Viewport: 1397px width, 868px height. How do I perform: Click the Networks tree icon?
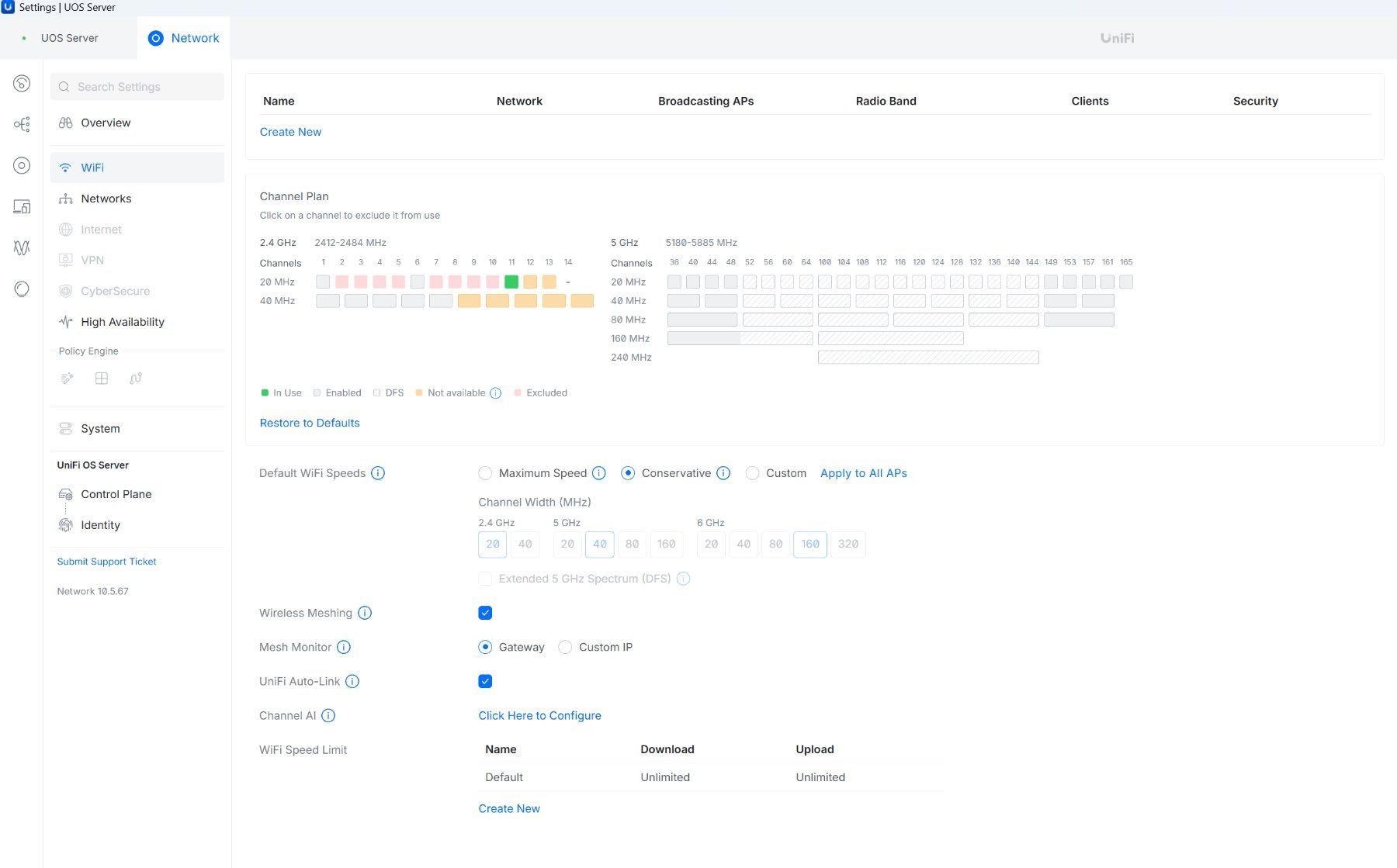66,199
